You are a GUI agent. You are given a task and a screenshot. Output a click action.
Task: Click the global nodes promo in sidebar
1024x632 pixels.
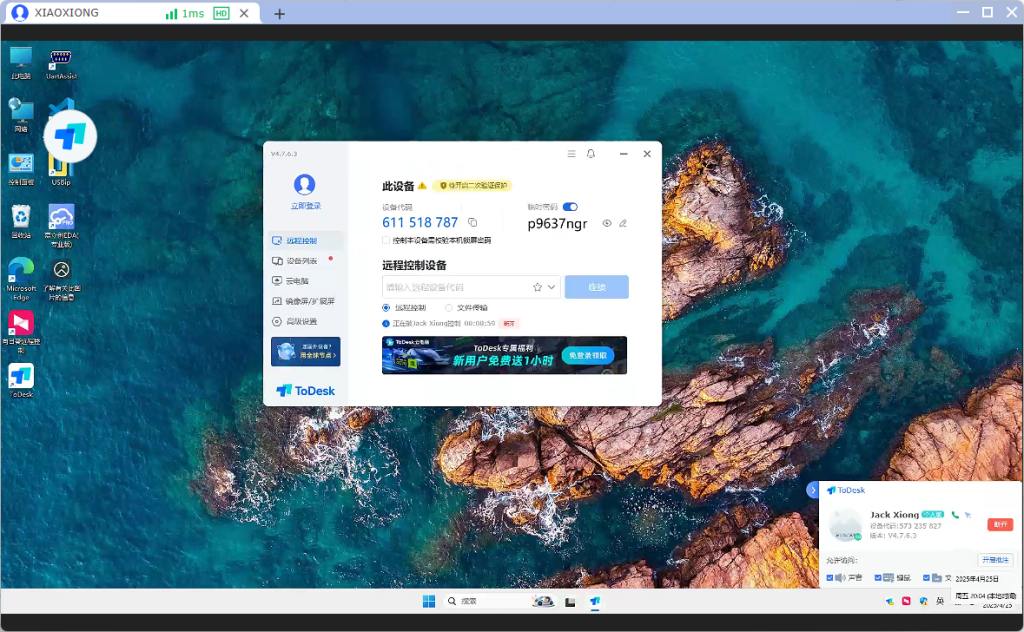click(x=306, y=352)
